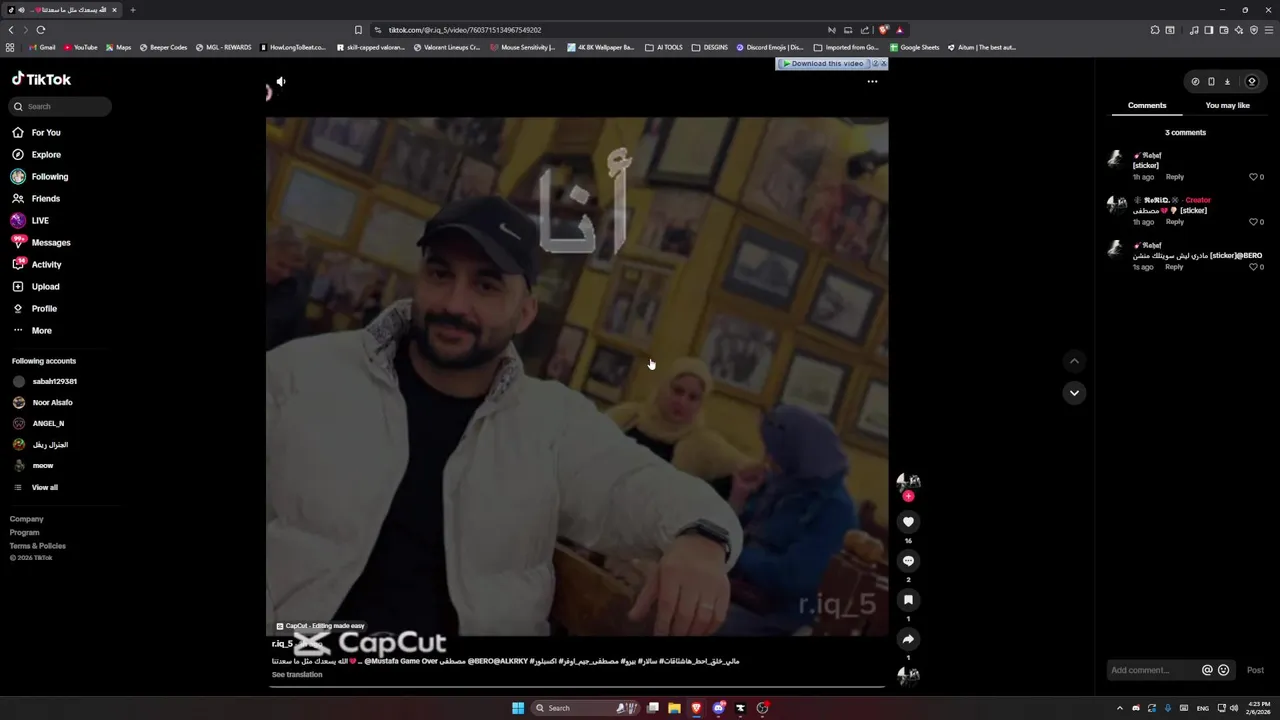
Task: Open the Windows Start menu
Action: (x=518, y=708)
